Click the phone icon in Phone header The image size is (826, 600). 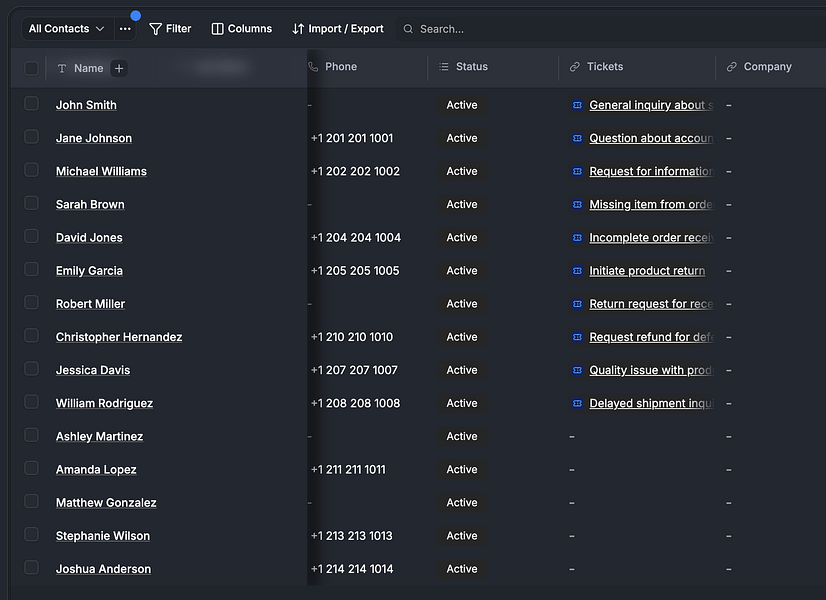tap(313, 67)
